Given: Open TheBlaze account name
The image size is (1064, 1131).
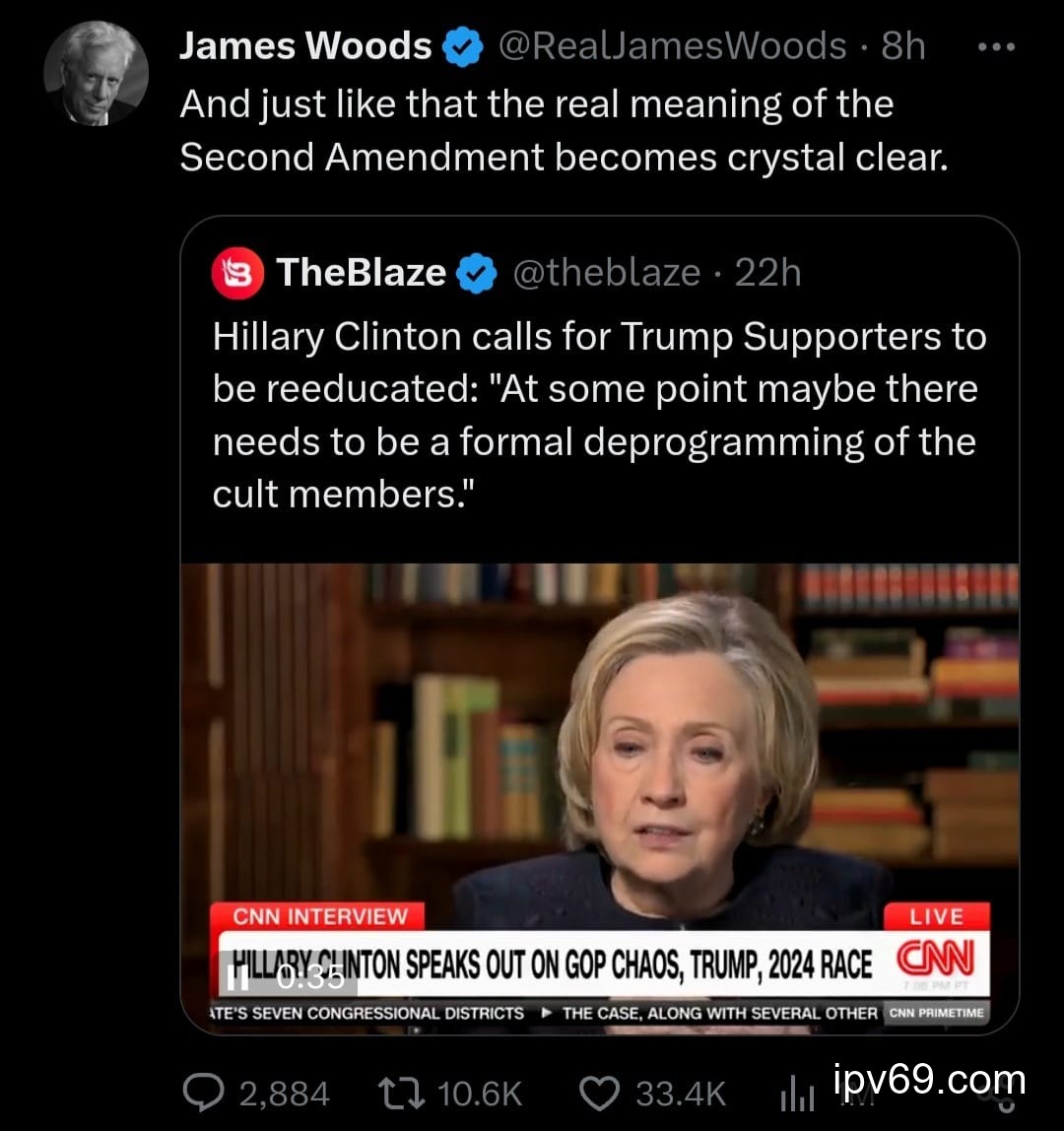Looking at the screenshot, I should tap(362, 273).
